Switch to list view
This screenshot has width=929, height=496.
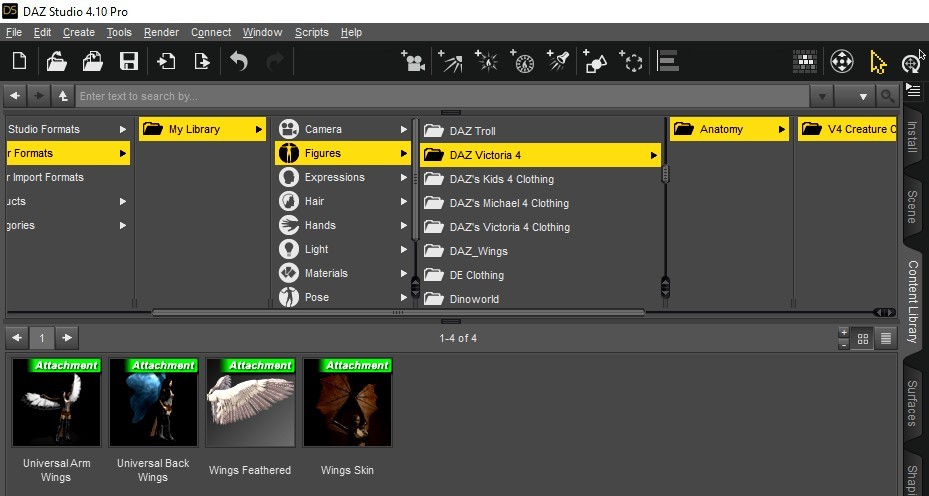click(886, 338)
